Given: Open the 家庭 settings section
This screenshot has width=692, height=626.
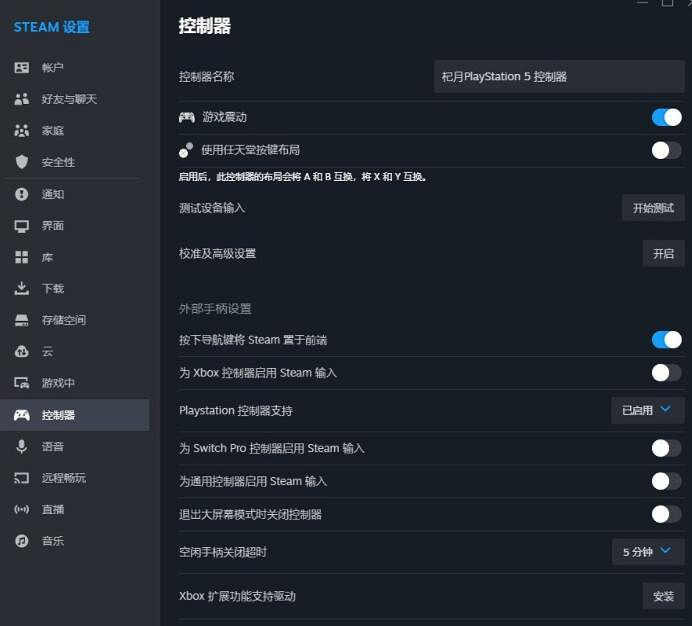Looking at the screenshot, I should (x=53, y=131).
